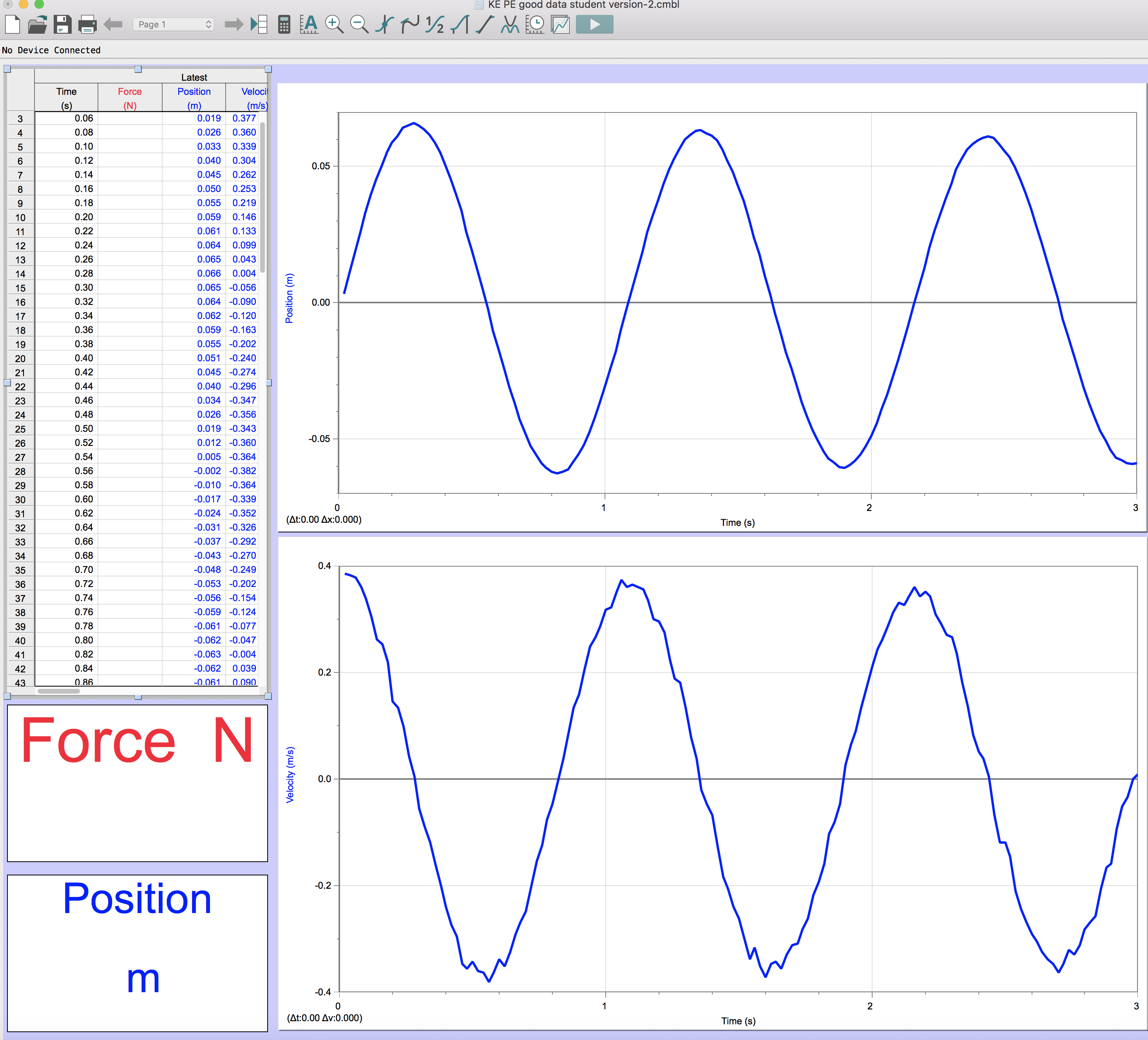1148x1040 pixels.
Task: Apply Linear Fit tool
Action: [485, 24]
